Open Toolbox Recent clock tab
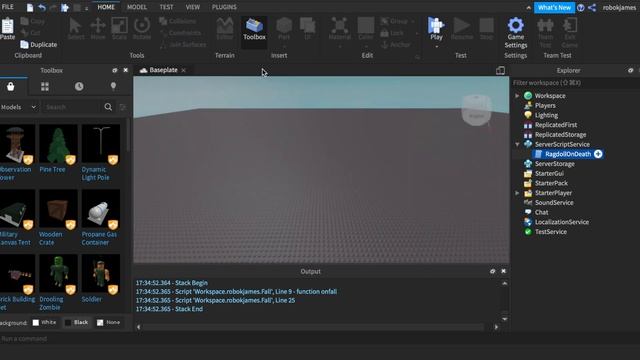This screenshot has width=640, height=360. (79, 87)
